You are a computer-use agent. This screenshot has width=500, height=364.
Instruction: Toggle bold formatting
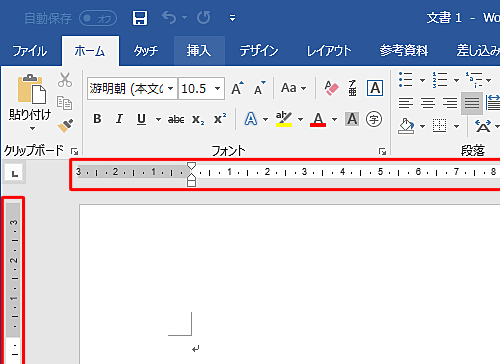97,119
